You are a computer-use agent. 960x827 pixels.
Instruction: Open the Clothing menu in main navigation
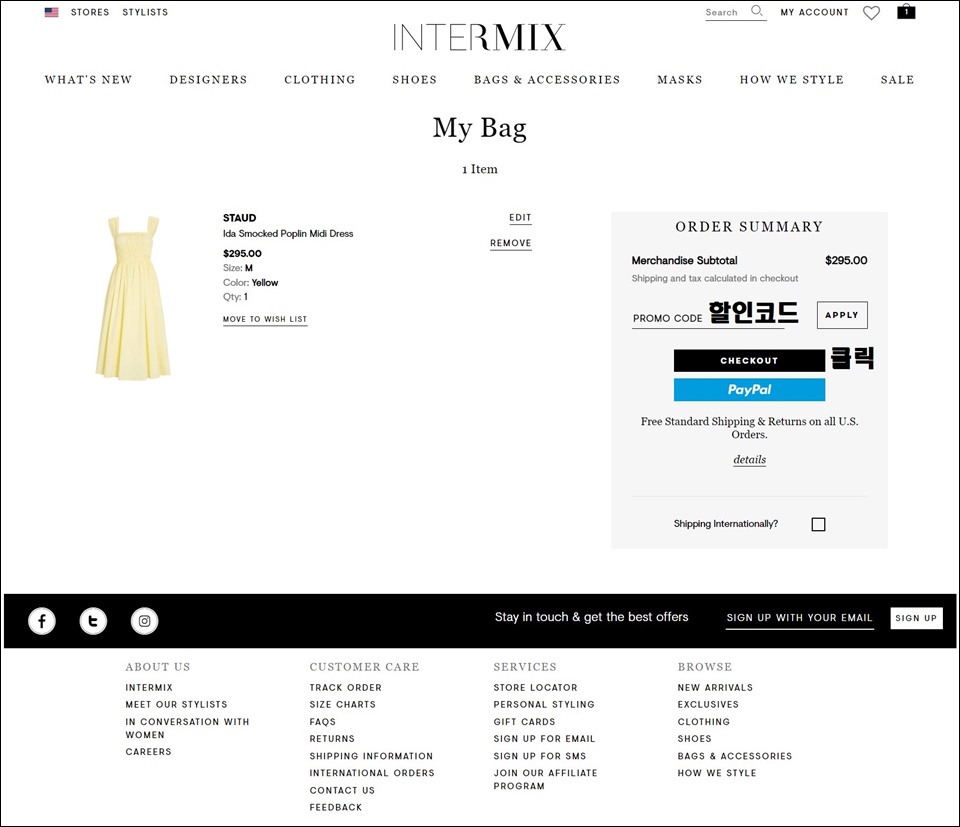coord(320,80)
